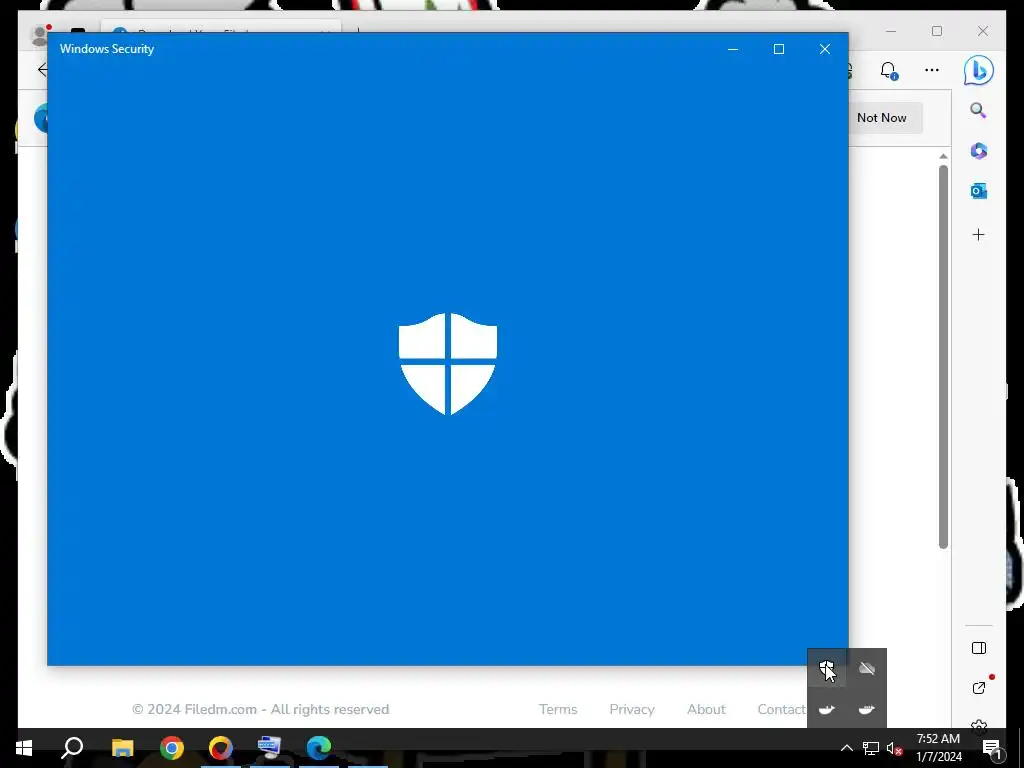Click the About footer link

pyautogui.click(x=706, y=709)
